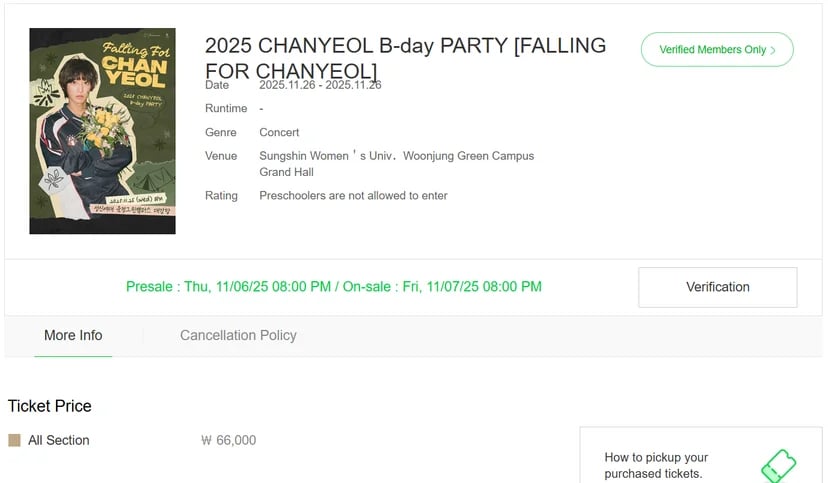Click the Concert genre value

[279, 132]
